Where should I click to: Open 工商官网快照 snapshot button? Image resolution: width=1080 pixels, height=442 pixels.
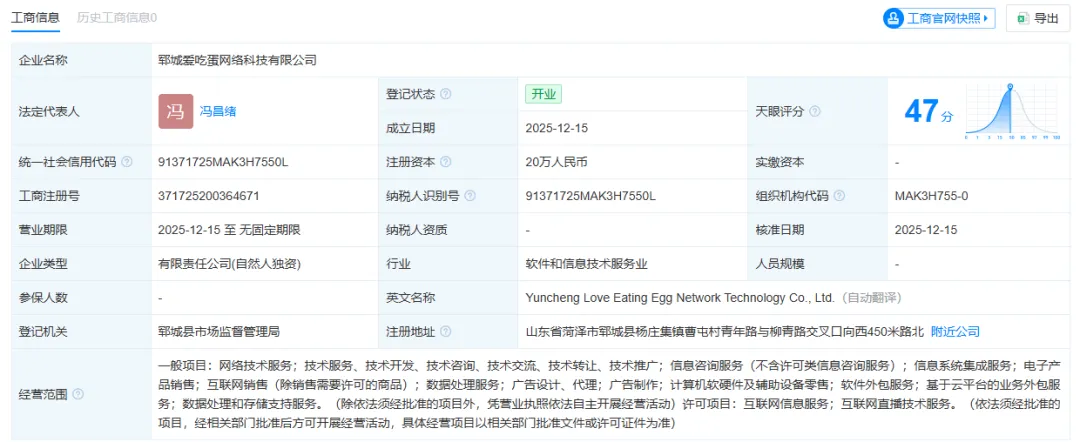939,18
